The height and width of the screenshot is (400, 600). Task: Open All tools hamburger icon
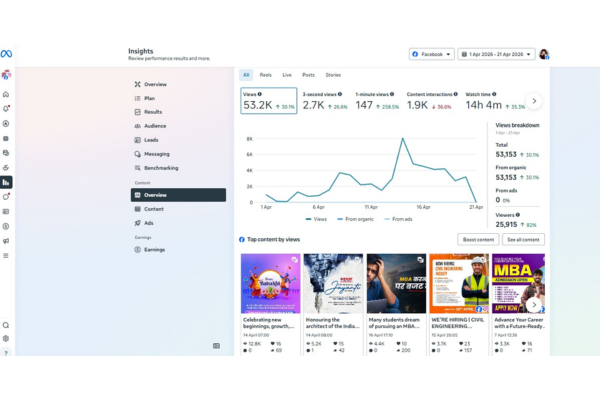coord(6,255)
